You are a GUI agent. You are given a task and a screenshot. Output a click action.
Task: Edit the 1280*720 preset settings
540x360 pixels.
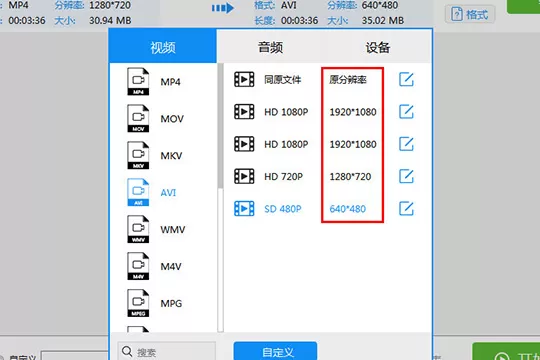click(x=406, y=176)
